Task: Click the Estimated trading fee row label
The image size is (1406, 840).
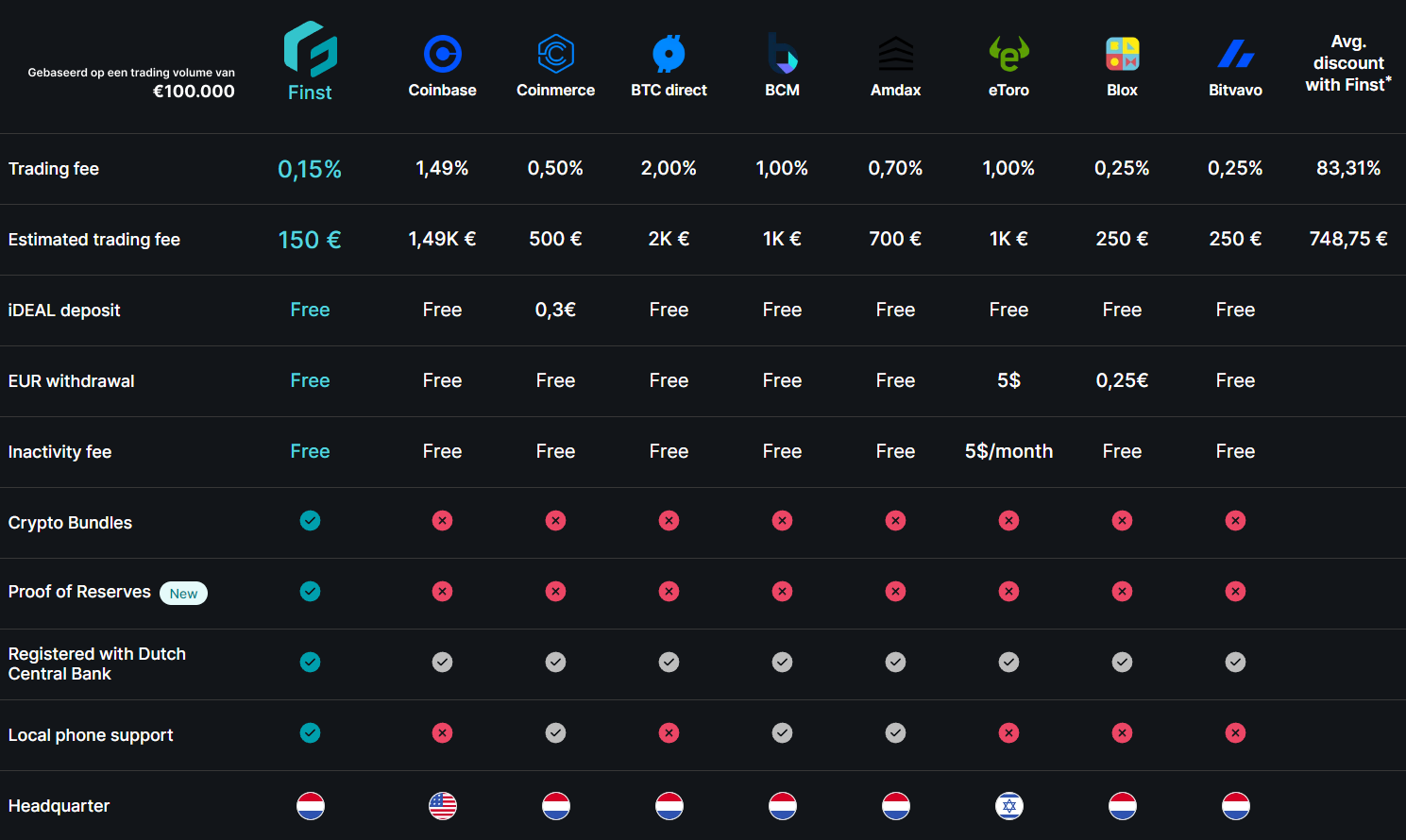Action: tap(94, 240)
